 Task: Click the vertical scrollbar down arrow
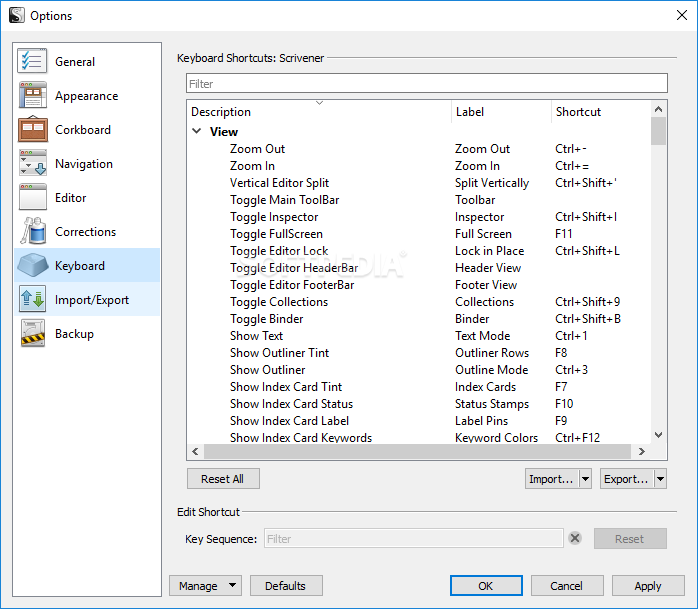pyautogui.click(x=658, y=435)
